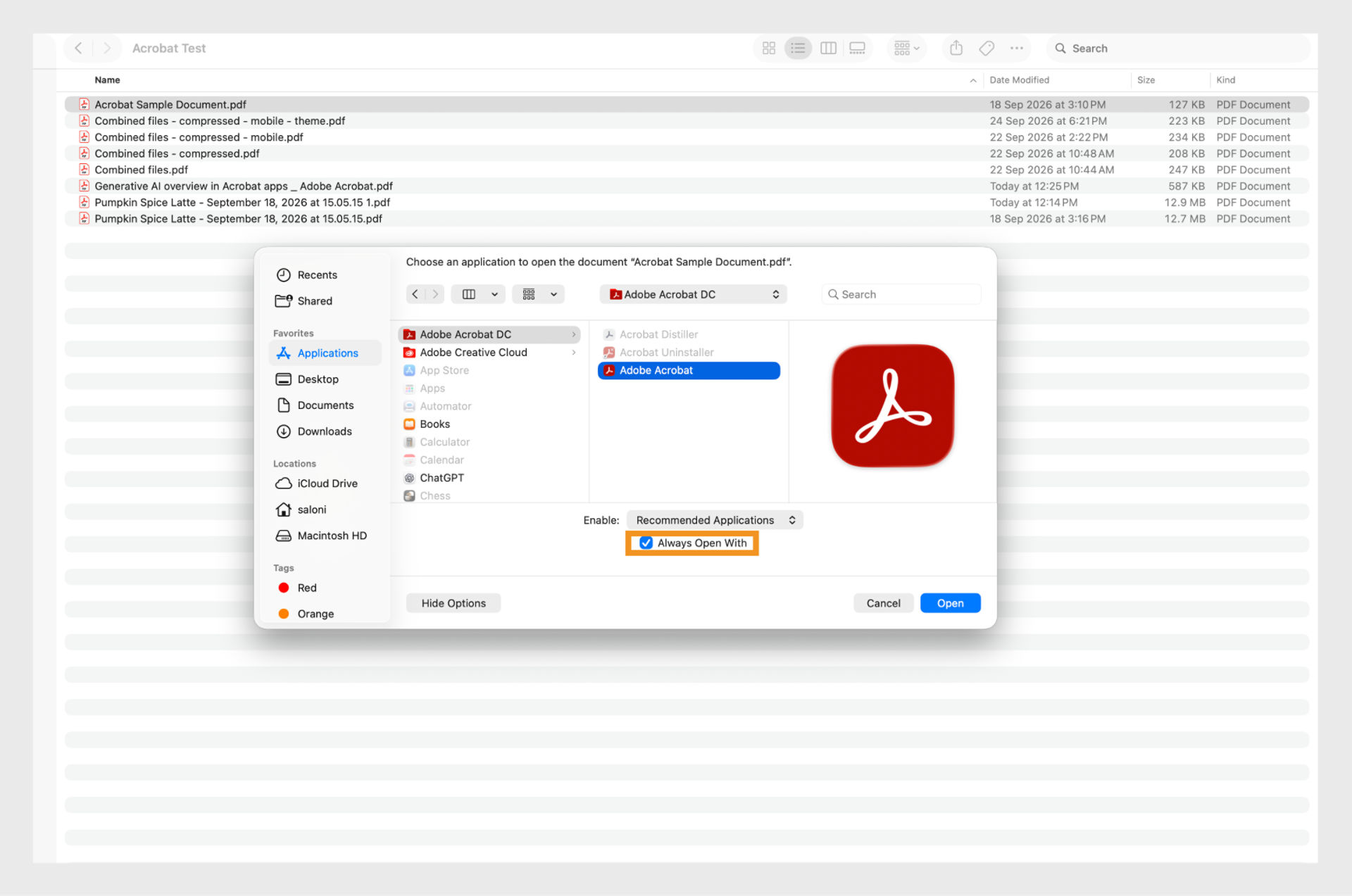The image size is (1352, 896).
Task: Open Finder group-by options
Action: pyautogui.click(x=907, y=48)
